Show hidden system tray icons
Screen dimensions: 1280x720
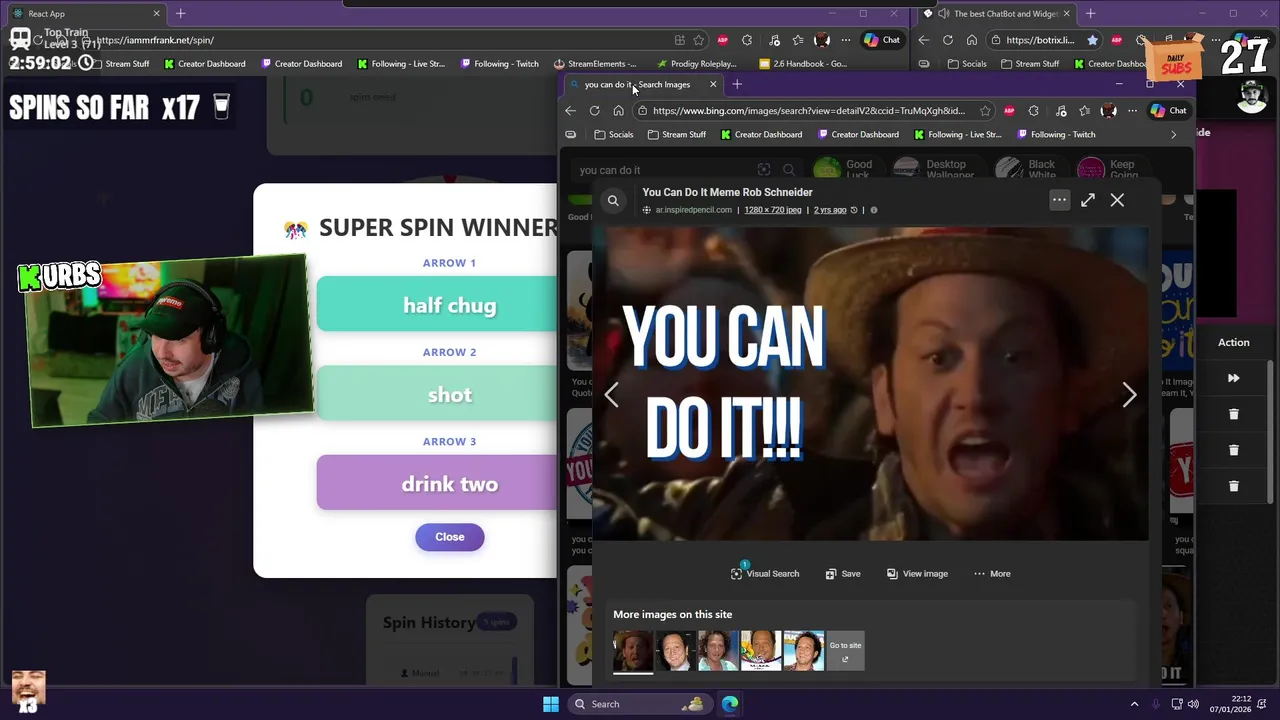pos(1134,704)
